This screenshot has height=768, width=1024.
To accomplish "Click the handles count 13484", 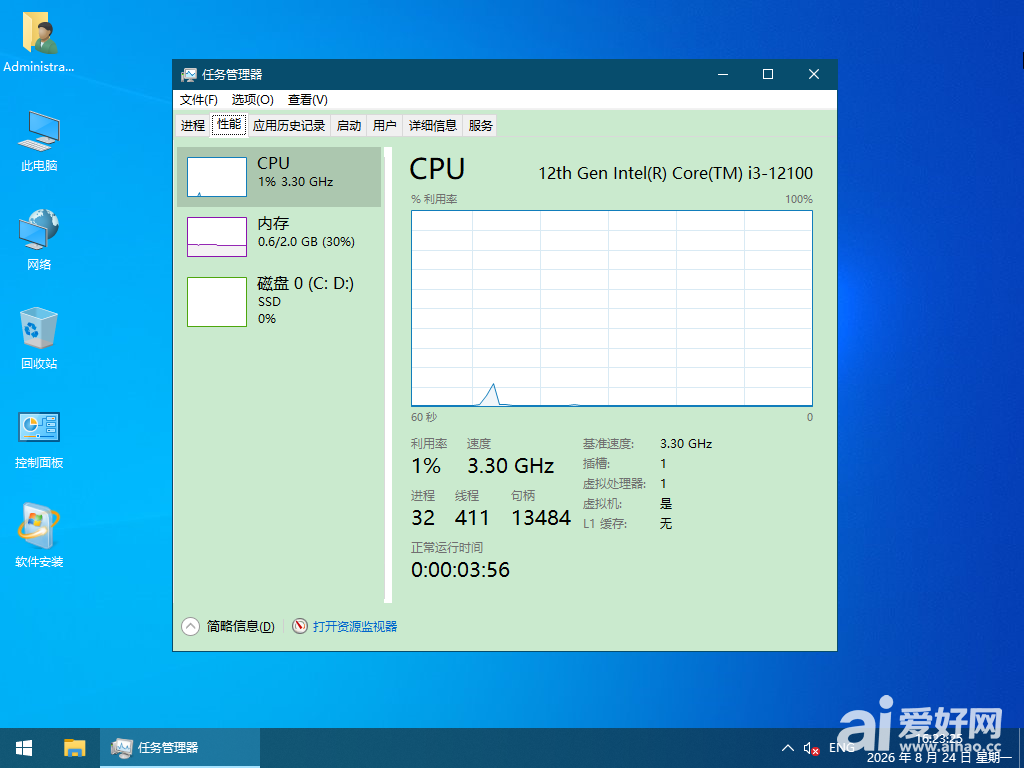I will tap(541, 518).
